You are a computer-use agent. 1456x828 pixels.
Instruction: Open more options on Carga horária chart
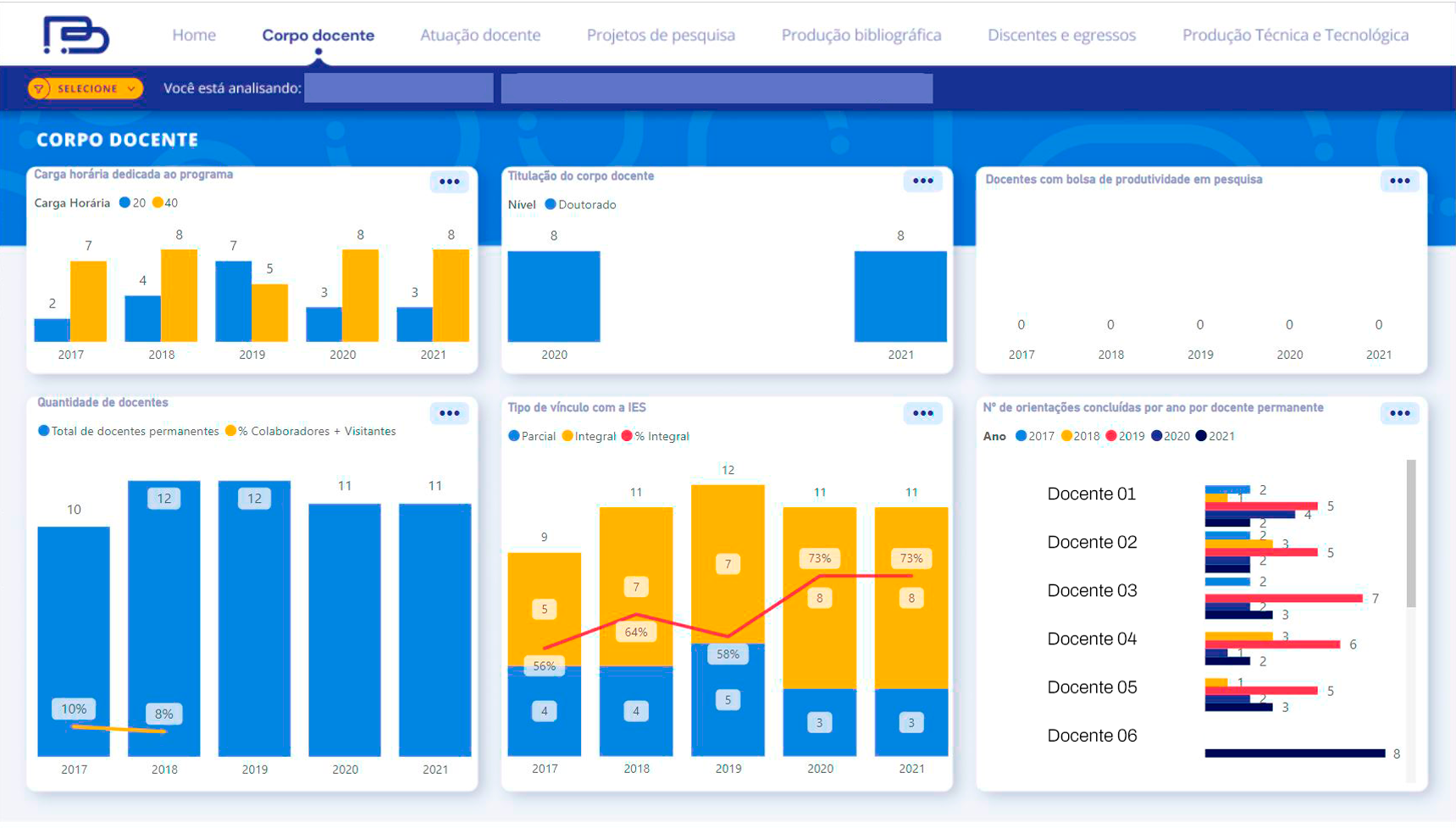tap(450, 182)
